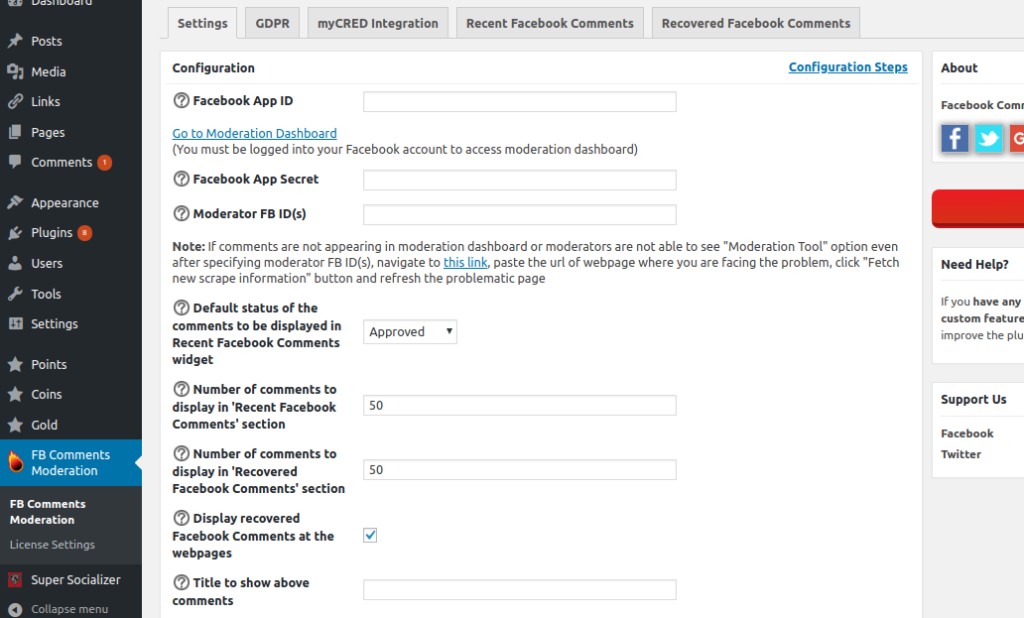This screenshot has width=1024, height=618.
Task: Click the Facebook share icon under About
Action: 953,138
